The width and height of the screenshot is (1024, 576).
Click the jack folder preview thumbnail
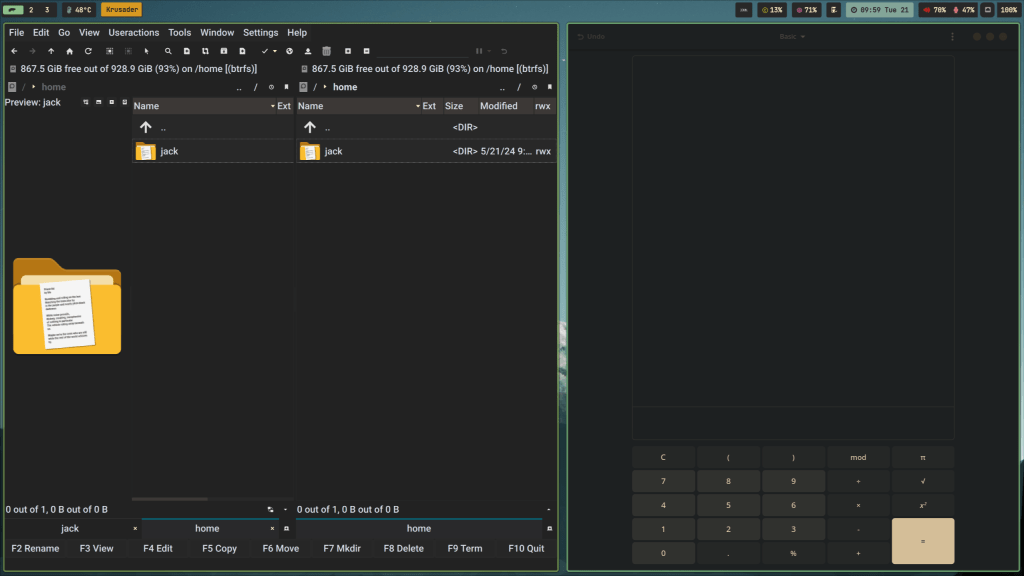(66, 306)
